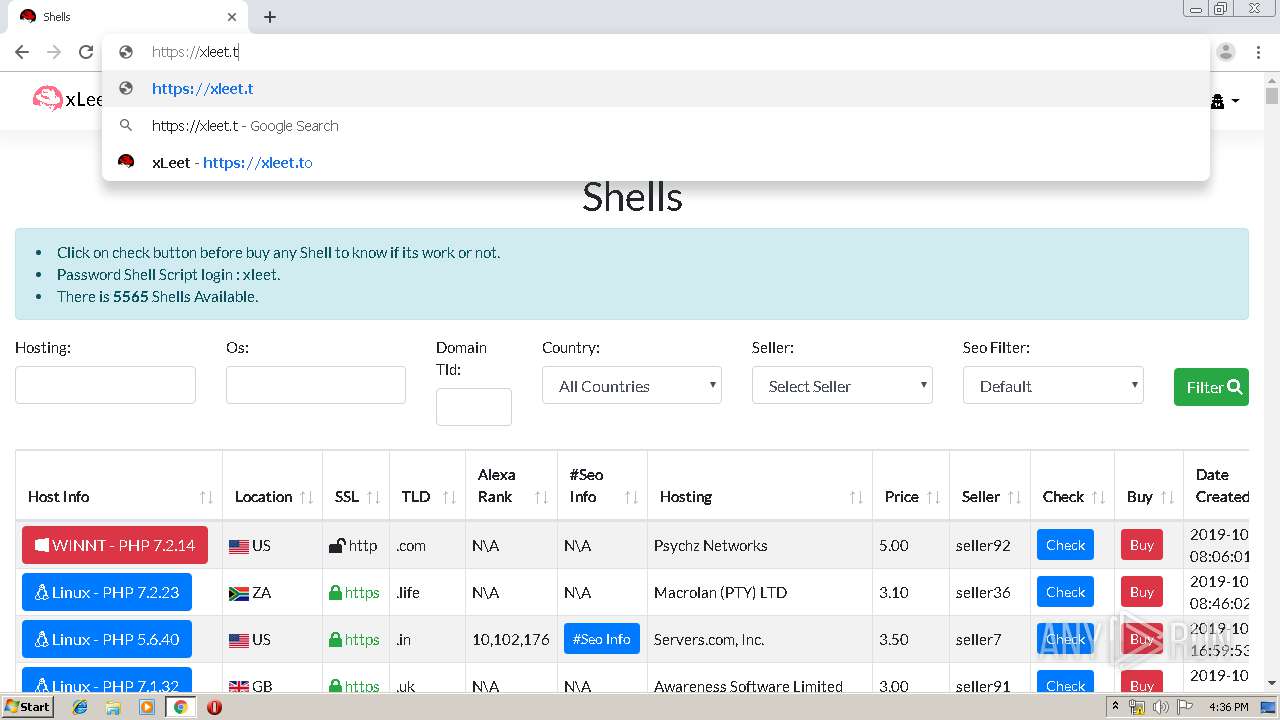Sort table by Check column
Image resolution: width=1280 pixels, height=720 pixels.
point(1072,486)
